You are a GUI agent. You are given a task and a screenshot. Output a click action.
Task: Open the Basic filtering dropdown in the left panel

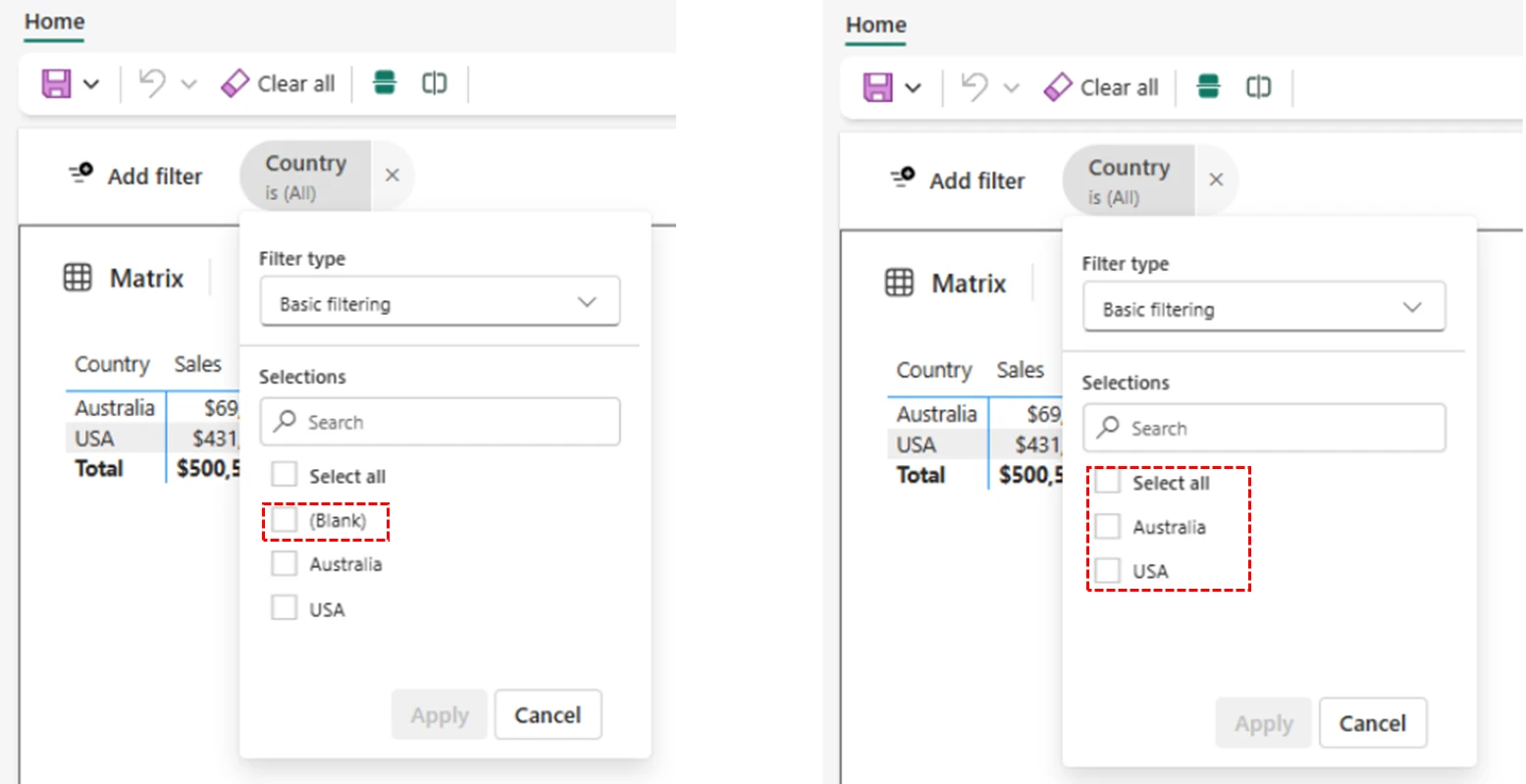pos(440,302)
